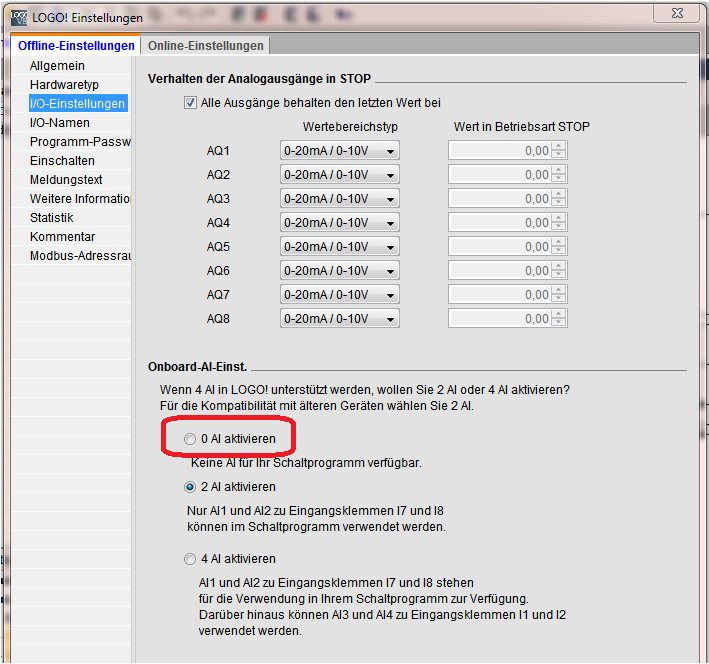Screen dimensions: 709x664
Task: Click the 'Keine AI für Ihr Schaltprogramm verfügbar.' text
Action: (306, 463)
